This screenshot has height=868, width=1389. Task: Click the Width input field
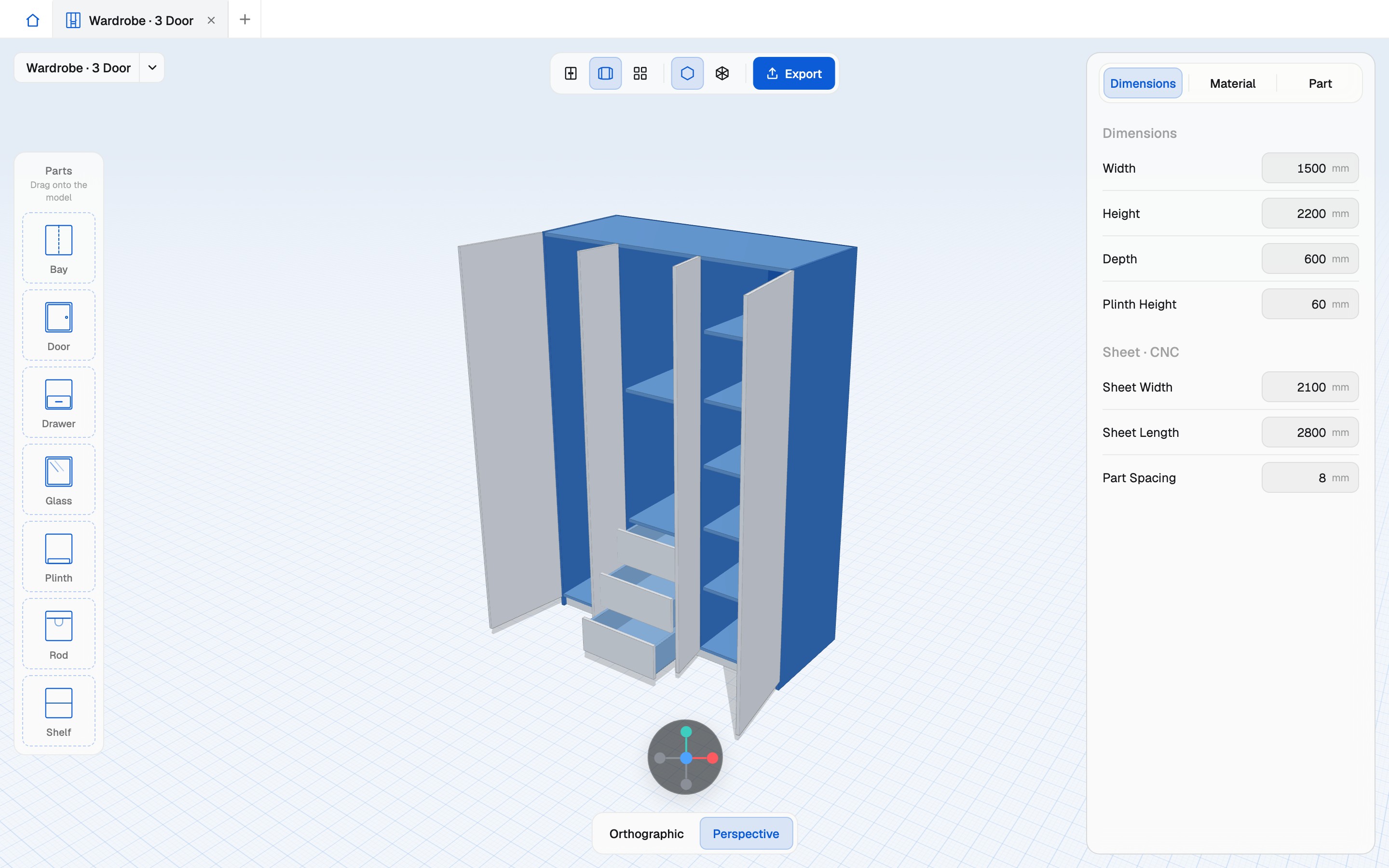click(x=1310, y=168)
